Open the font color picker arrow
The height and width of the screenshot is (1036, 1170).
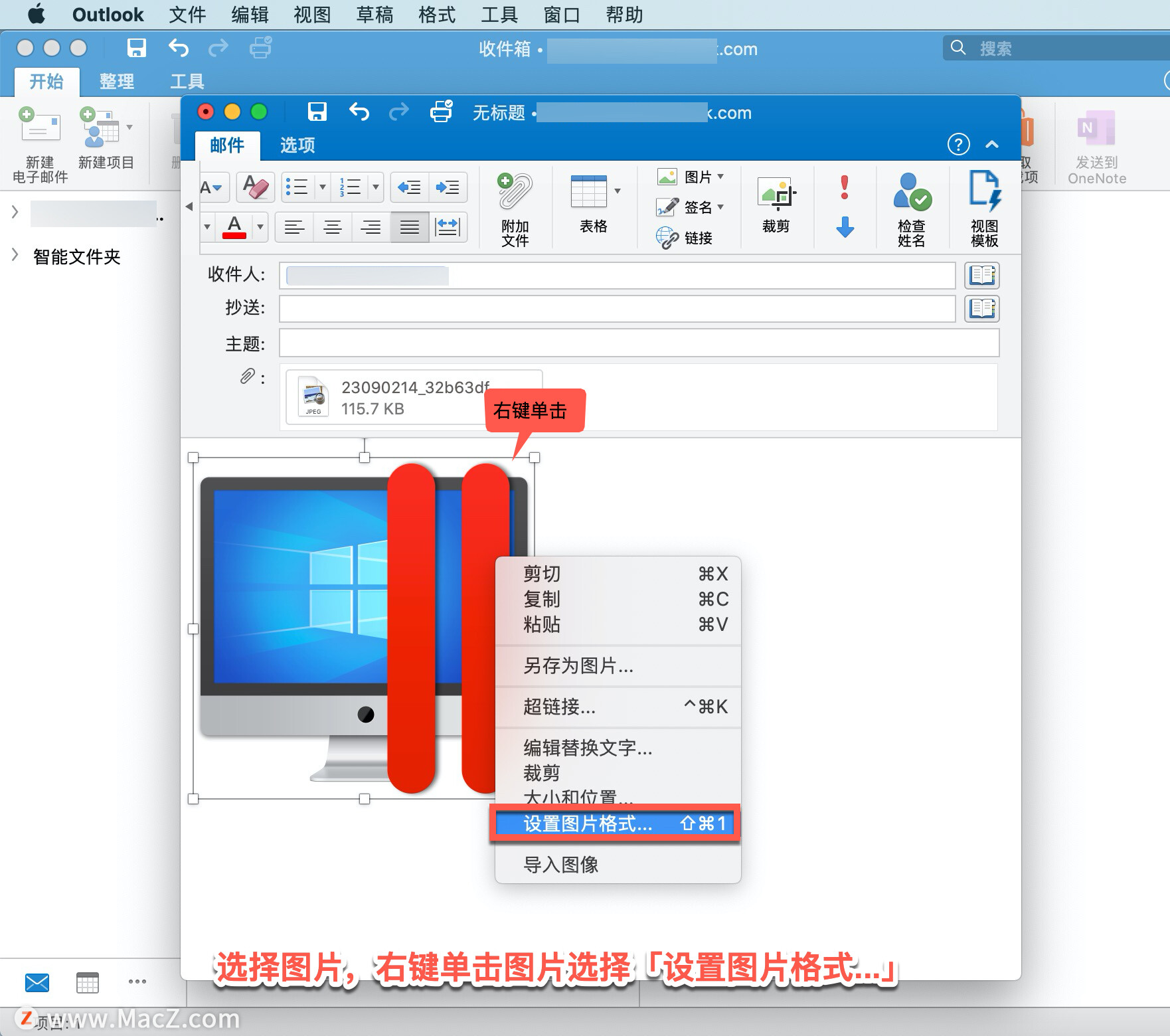click(260, 227)
